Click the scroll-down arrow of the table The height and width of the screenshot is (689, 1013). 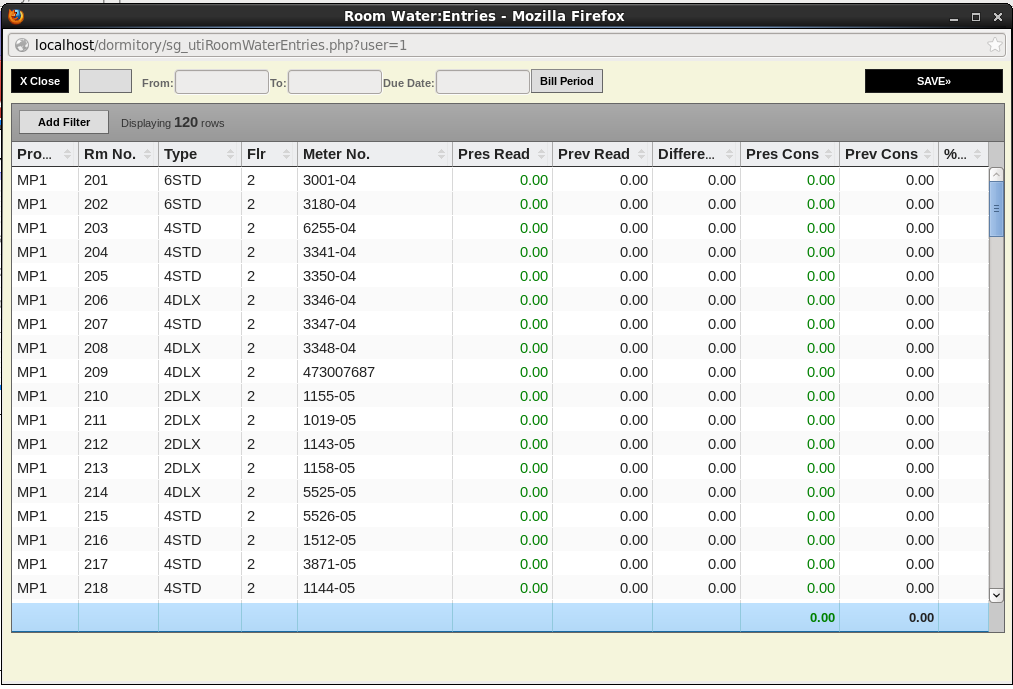pos(995,595)
